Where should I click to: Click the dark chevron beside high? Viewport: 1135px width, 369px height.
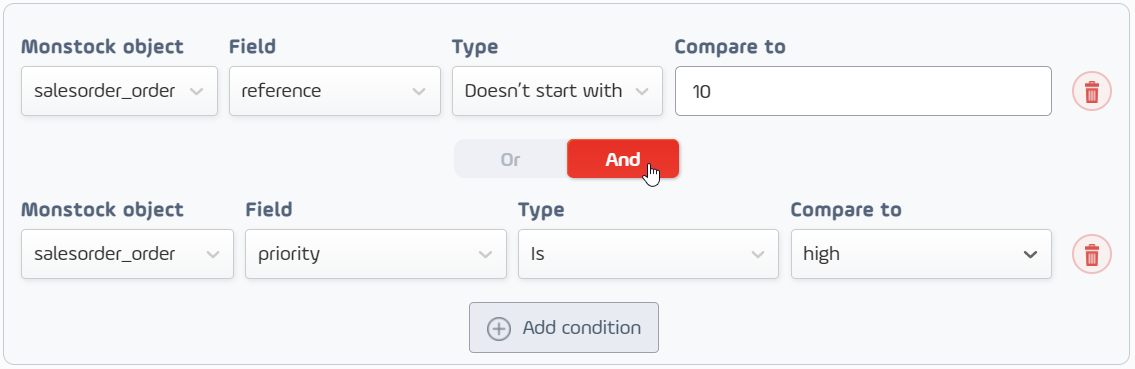(x=1029, y=254)
